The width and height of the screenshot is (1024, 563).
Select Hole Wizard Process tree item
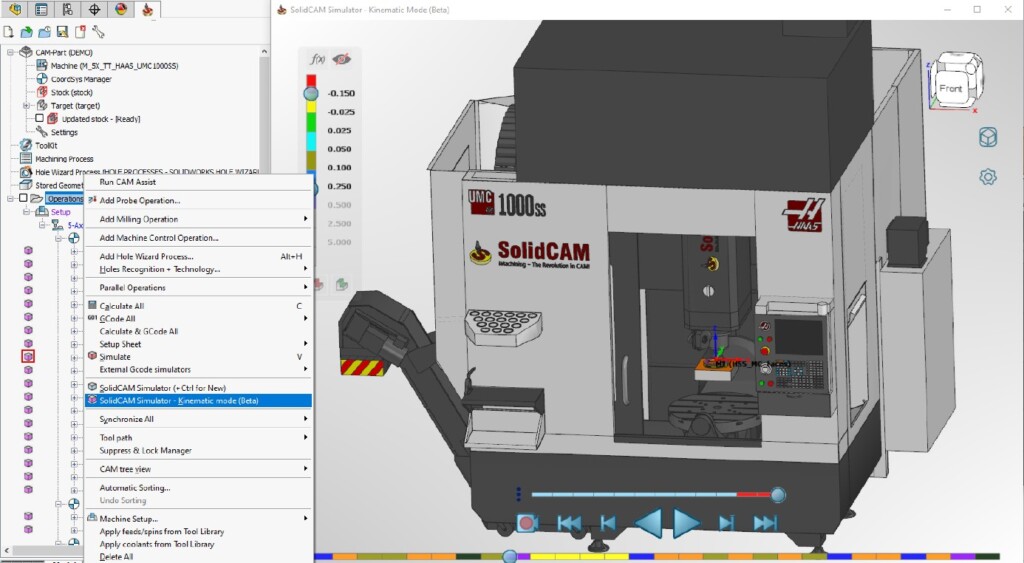(147, 172)
